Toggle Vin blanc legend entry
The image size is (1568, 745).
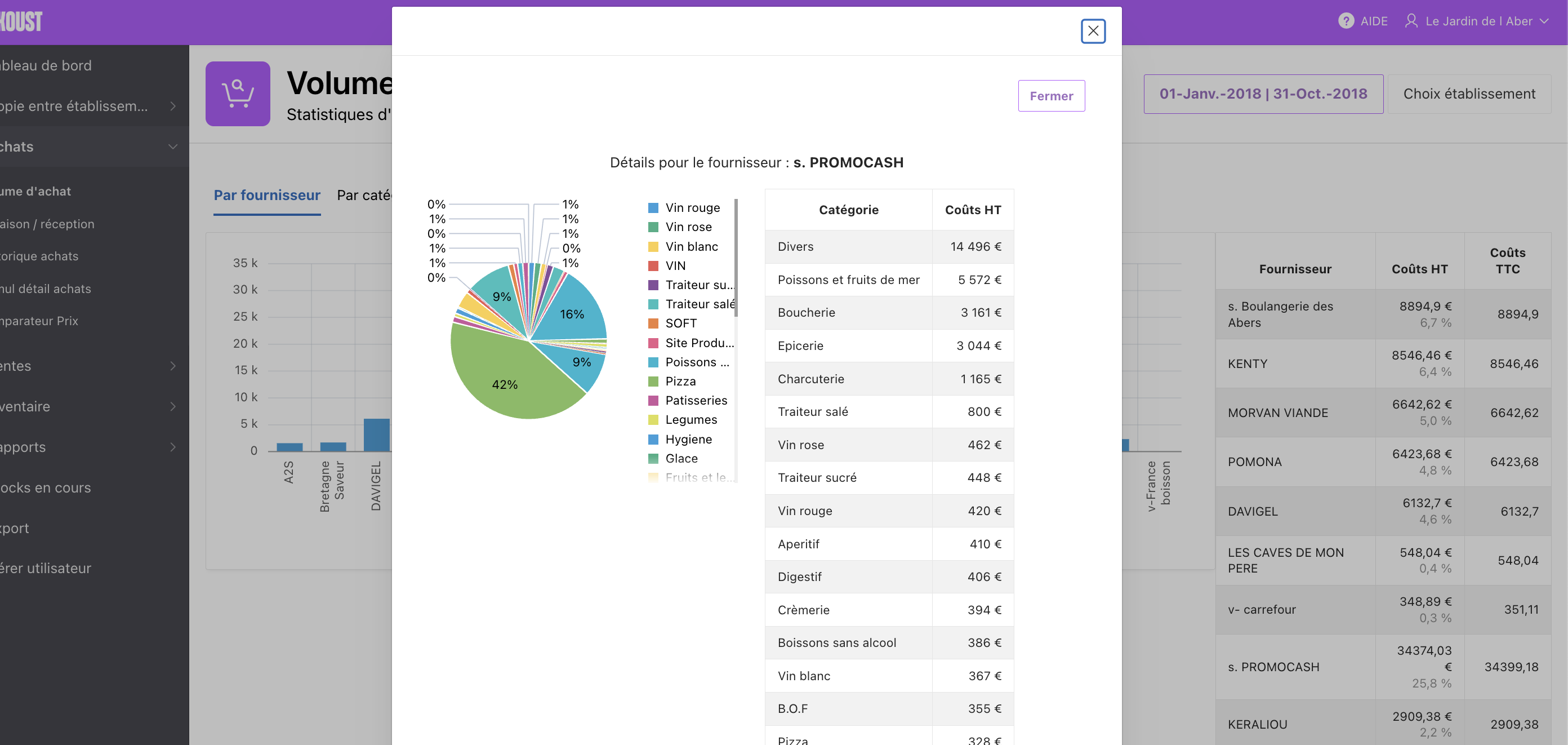691,247
